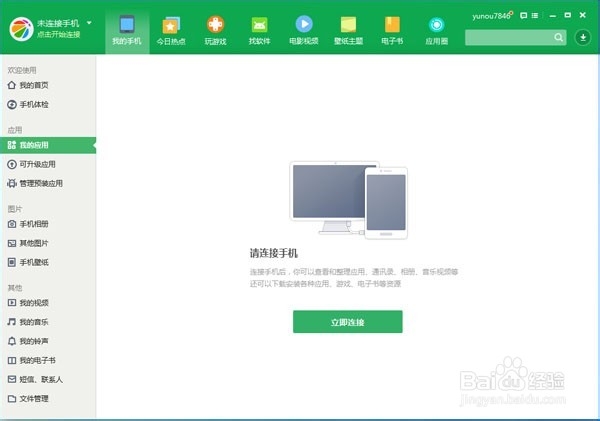600x421 pixels.
Task: Open the feedback speech bubble icon
Action: point(523,15)
